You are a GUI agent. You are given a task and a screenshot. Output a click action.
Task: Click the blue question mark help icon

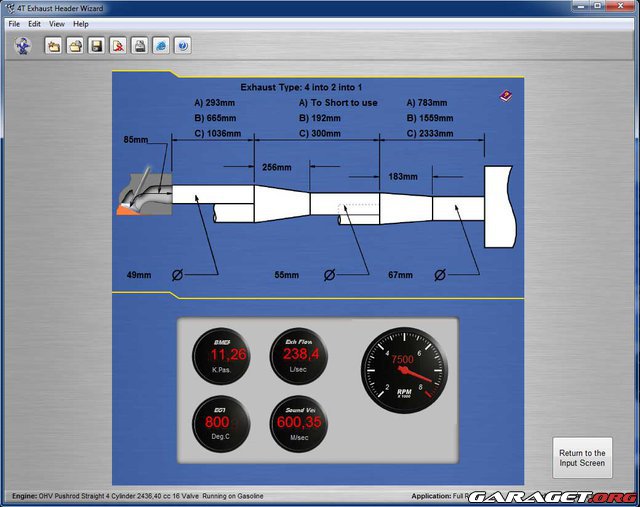(x=183, y=46)
